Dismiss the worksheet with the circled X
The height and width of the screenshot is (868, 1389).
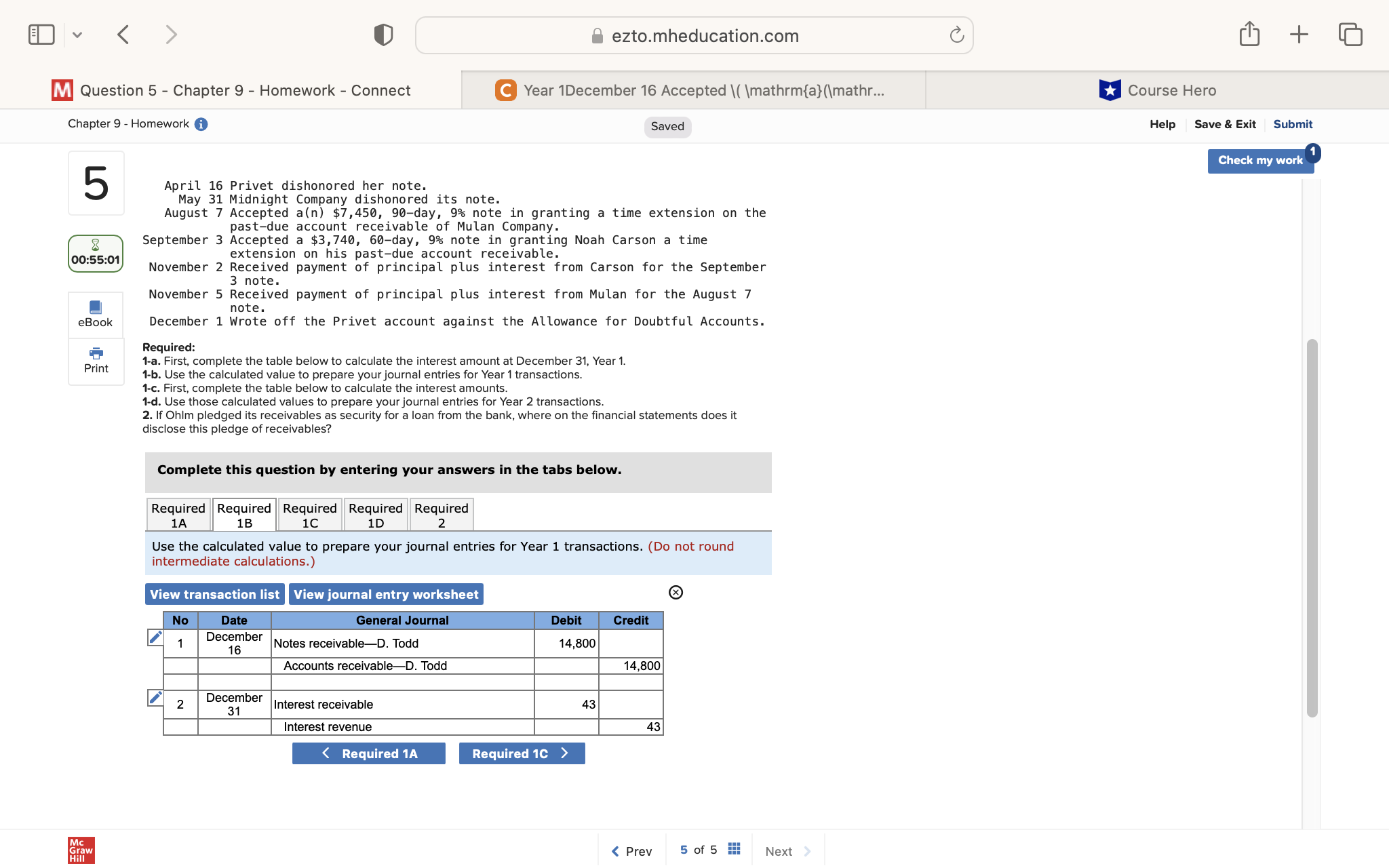(676, 593)
